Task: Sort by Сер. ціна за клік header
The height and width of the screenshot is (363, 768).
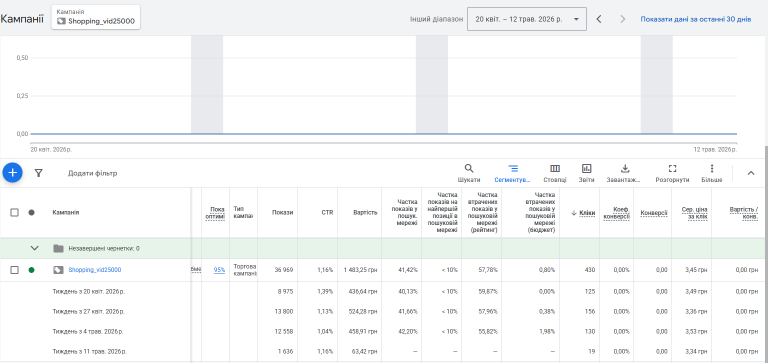Action: [x=694, y=213]
